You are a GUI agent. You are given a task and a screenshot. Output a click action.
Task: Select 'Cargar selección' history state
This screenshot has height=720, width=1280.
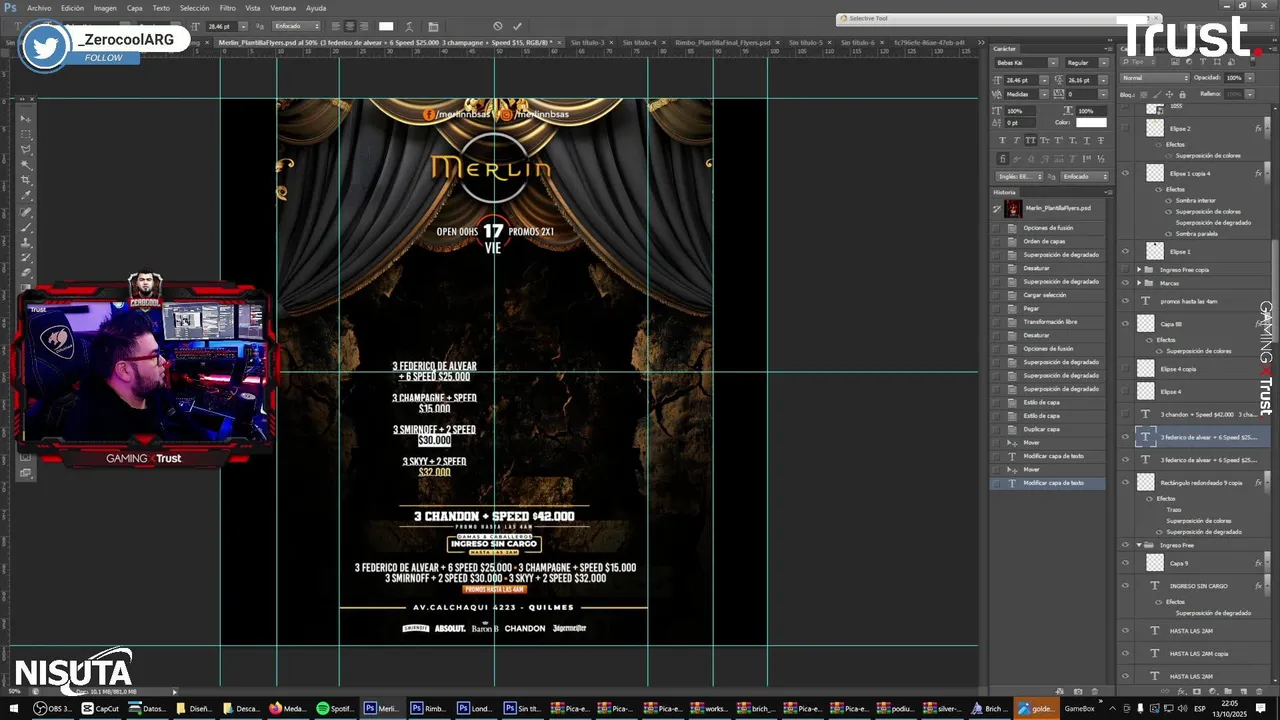pos(1044,295)
